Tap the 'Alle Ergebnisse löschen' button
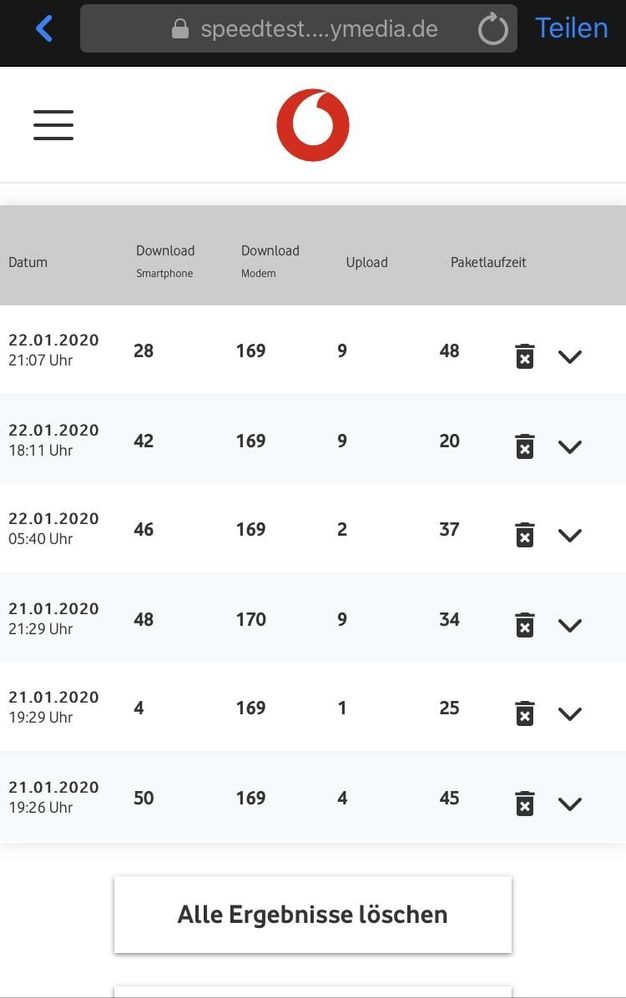 (x=312, y=913)
